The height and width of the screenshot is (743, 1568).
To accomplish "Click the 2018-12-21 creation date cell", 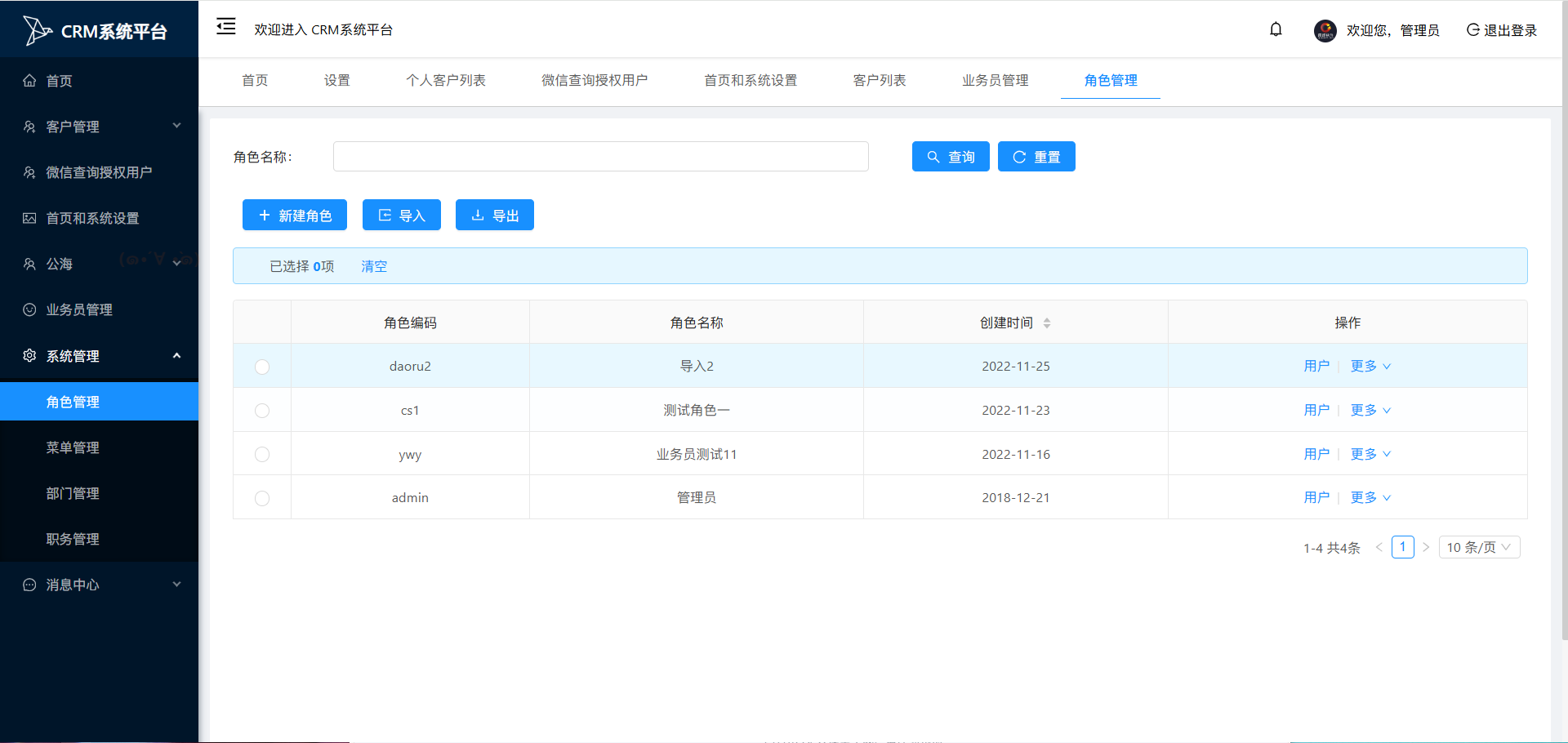I will click(x=1016, y=497).
